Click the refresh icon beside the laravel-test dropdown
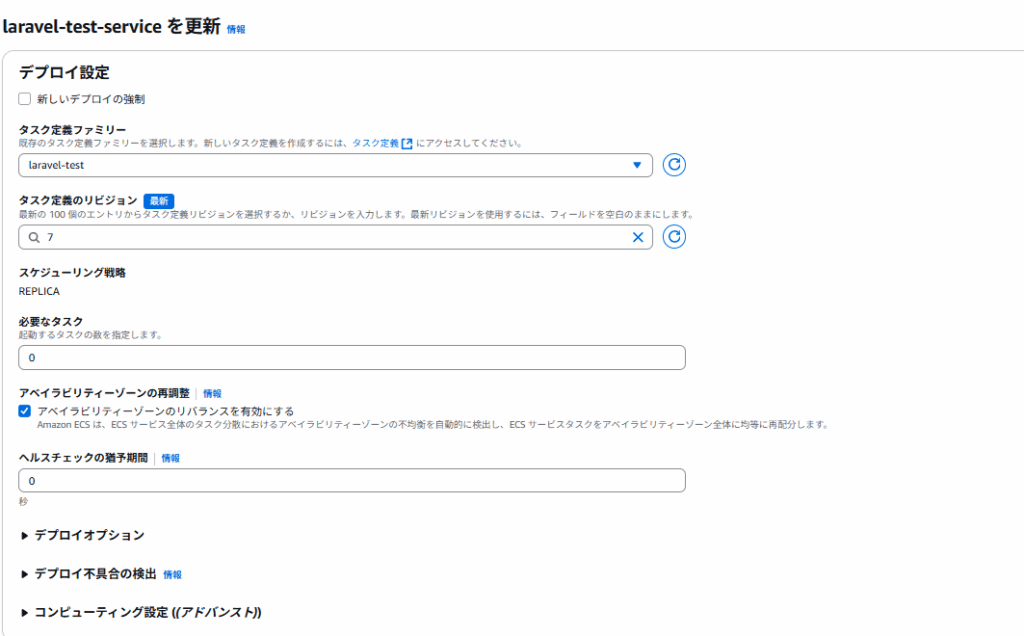 coord(675,165)
